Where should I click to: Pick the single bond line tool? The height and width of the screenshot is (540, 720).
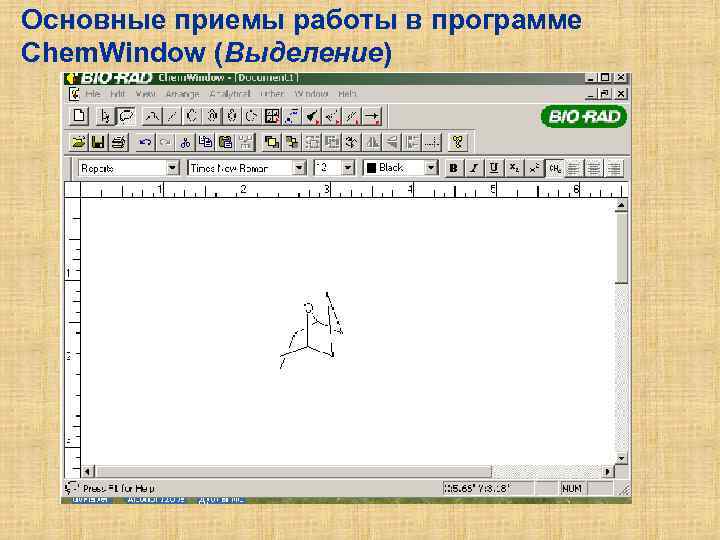[172, 116]
